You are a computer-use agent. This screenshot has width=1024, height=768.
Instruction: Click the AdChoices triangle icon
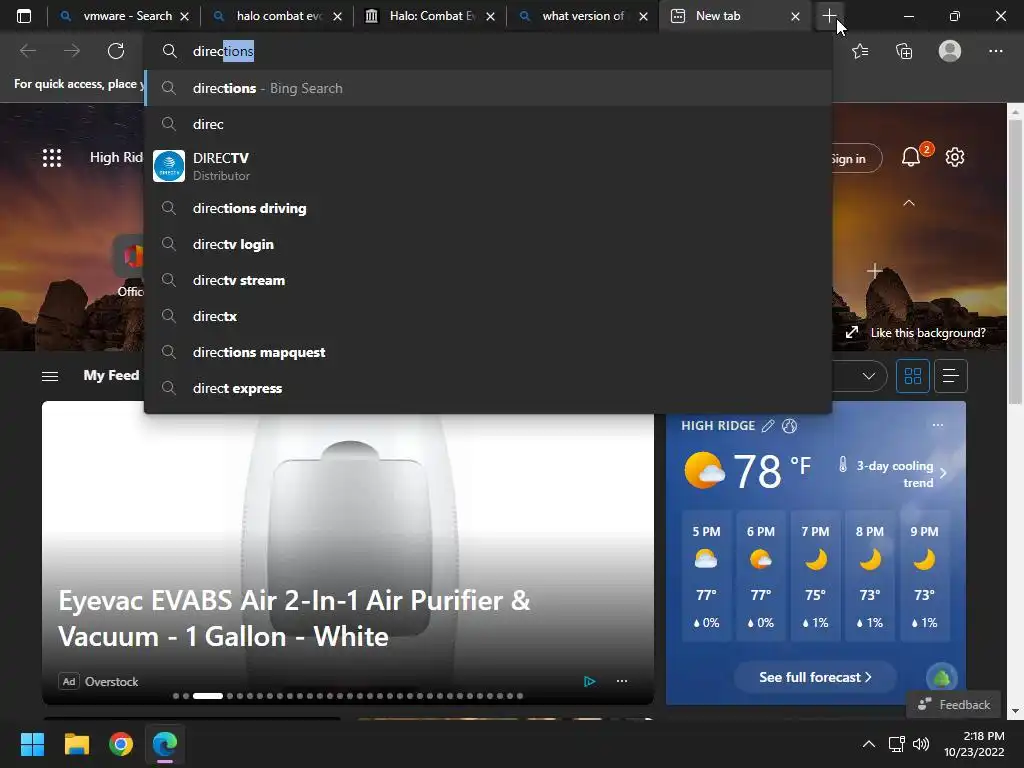589,681
